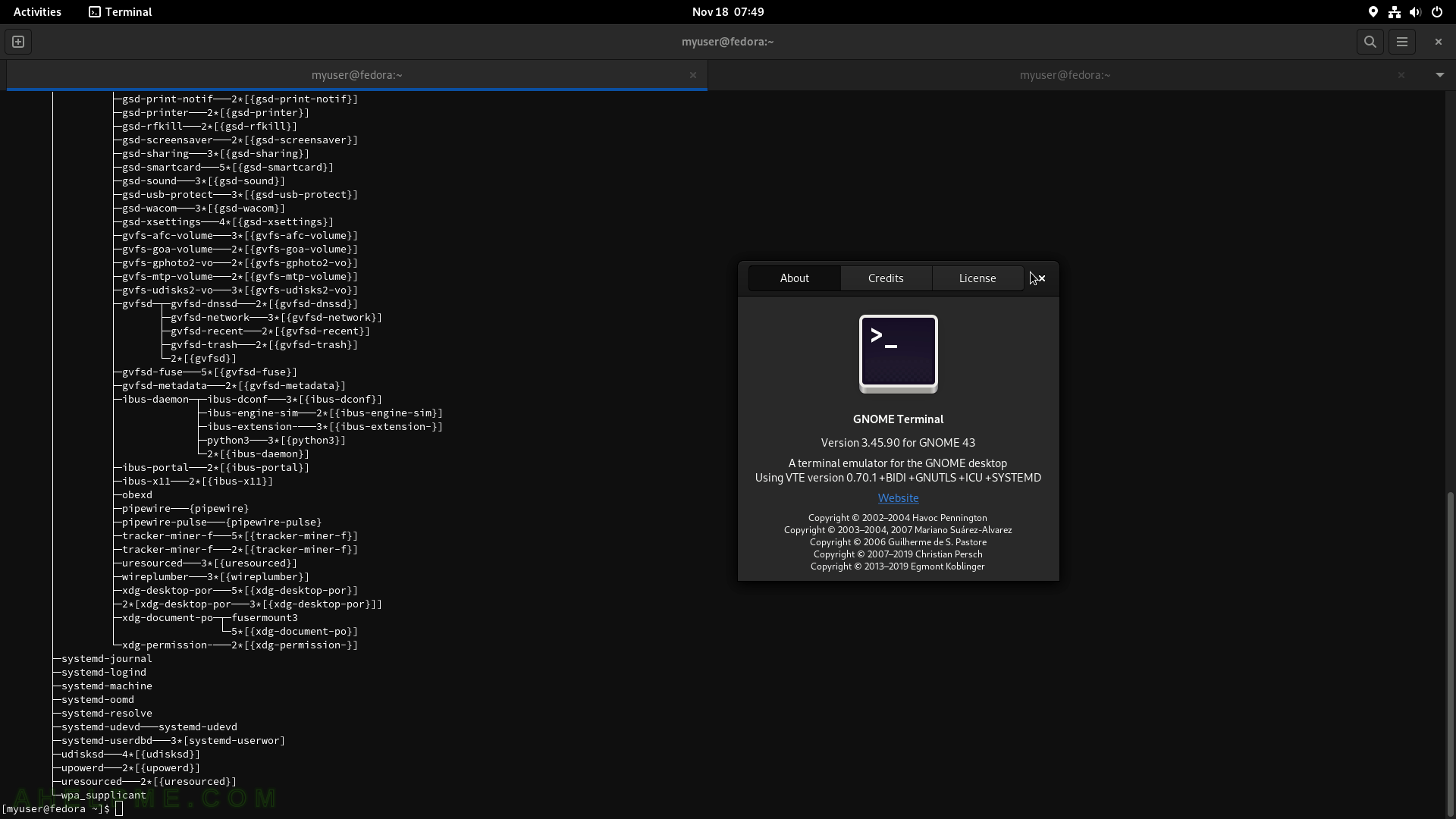Click the udisksd process line
This screenshot has height=819, width=1456.
[130, 755]
